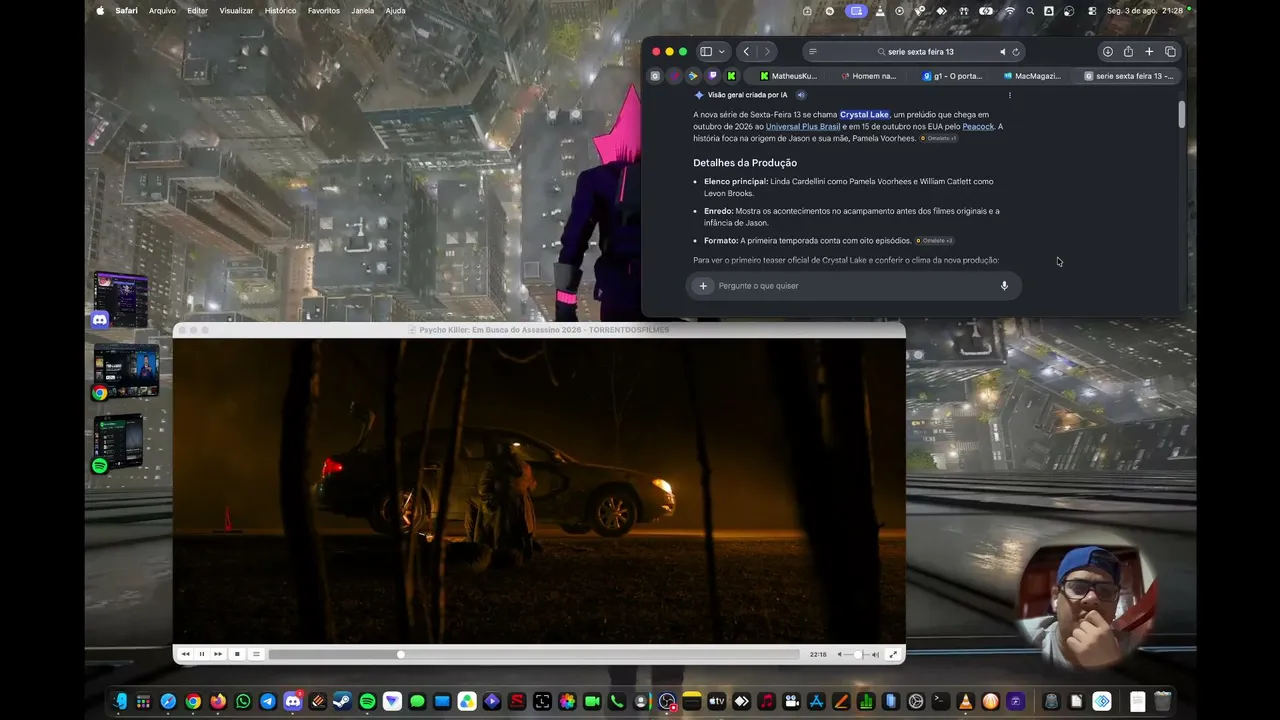Screen dimensions: 1280x720
Task: Open the video player playlist button
Action: click(256, 654)
